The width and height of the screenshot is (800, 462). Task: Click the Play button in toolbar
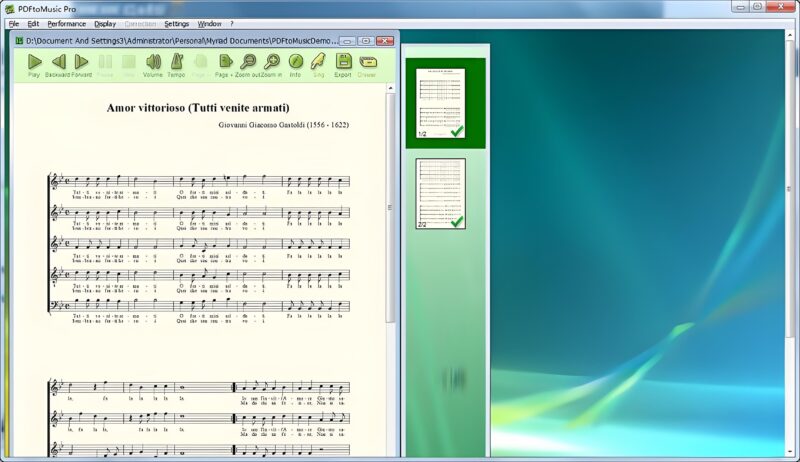pyautogui.click(x=35, y=62)
